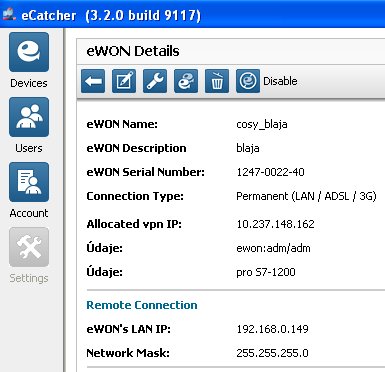Click the eWON Name: label
Image resolution: width=385 pixels, height=372 pixels.
122,124
